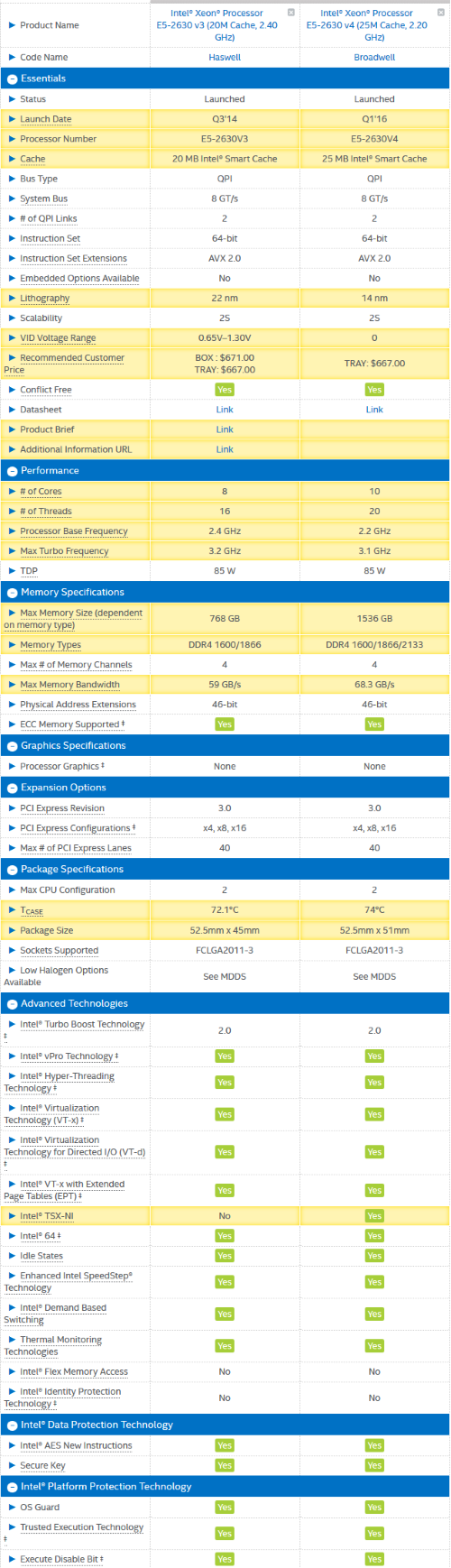Click the Intel Hyper-Threading Technology label
The height and width of the screenshot is (1568, 451).
(x=60, y=1083)
